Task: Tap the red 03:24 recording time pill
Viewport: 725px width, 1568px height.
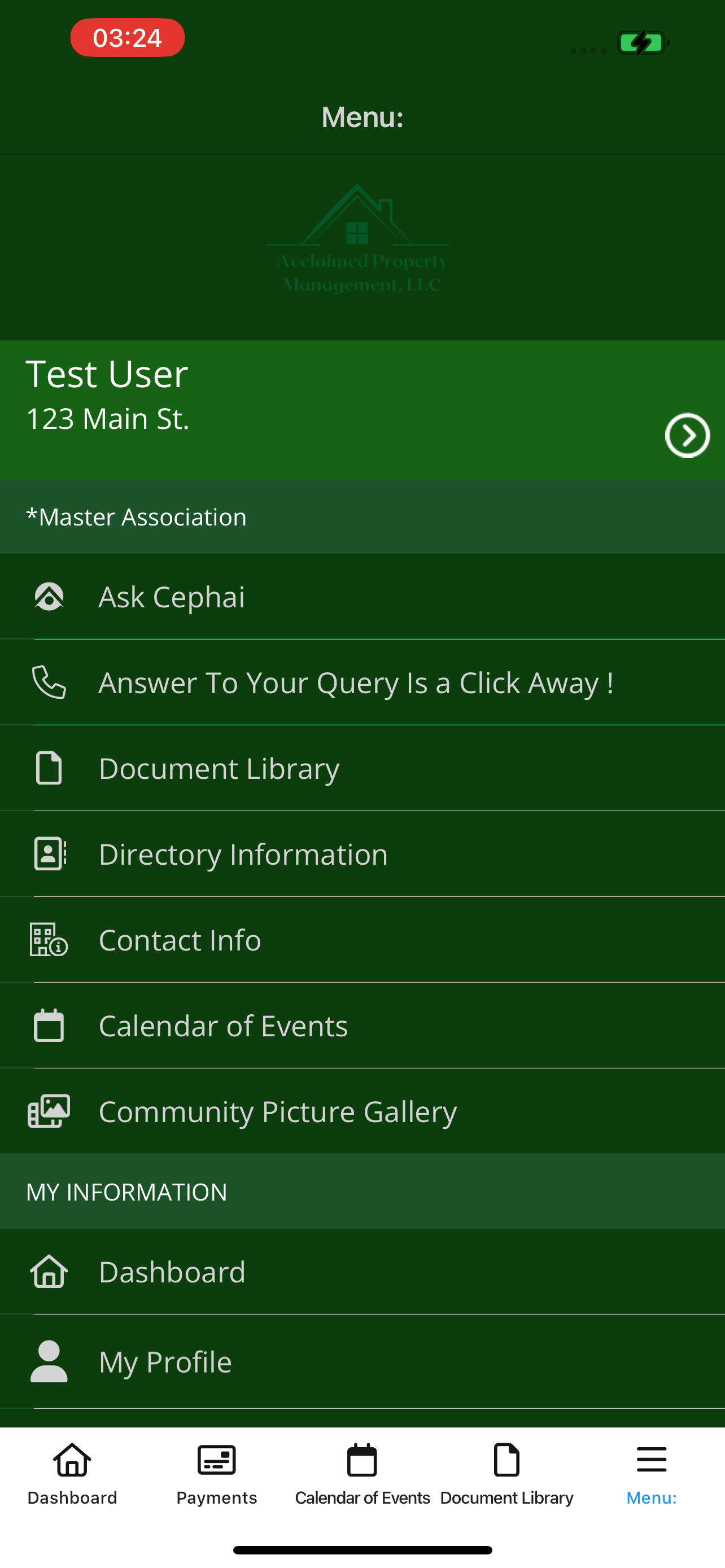Action: coord(127,38)
